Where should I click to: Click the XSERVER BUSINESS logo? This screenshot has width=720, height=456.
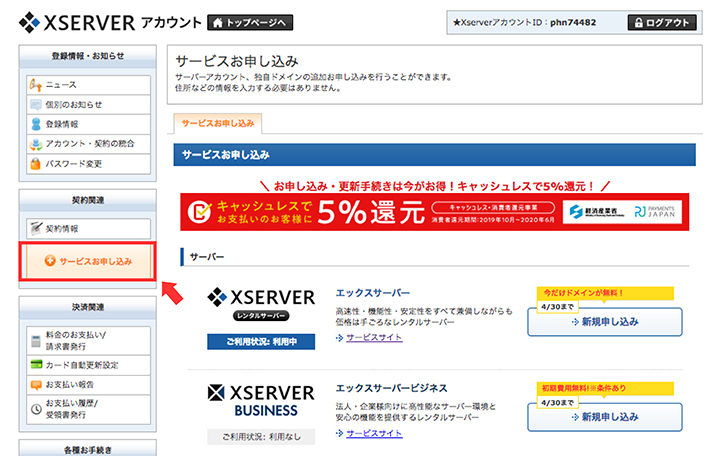coord(261,400)
